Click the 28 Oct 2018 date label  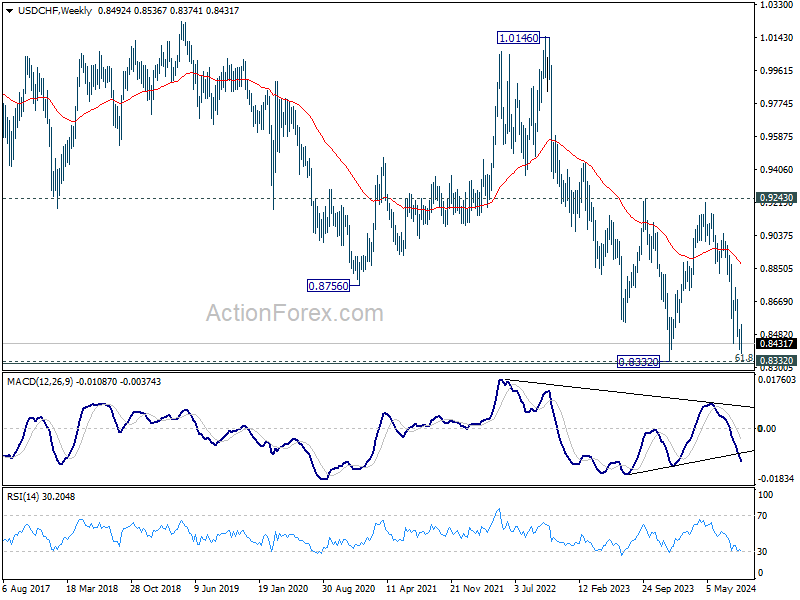tap(156, 589)
